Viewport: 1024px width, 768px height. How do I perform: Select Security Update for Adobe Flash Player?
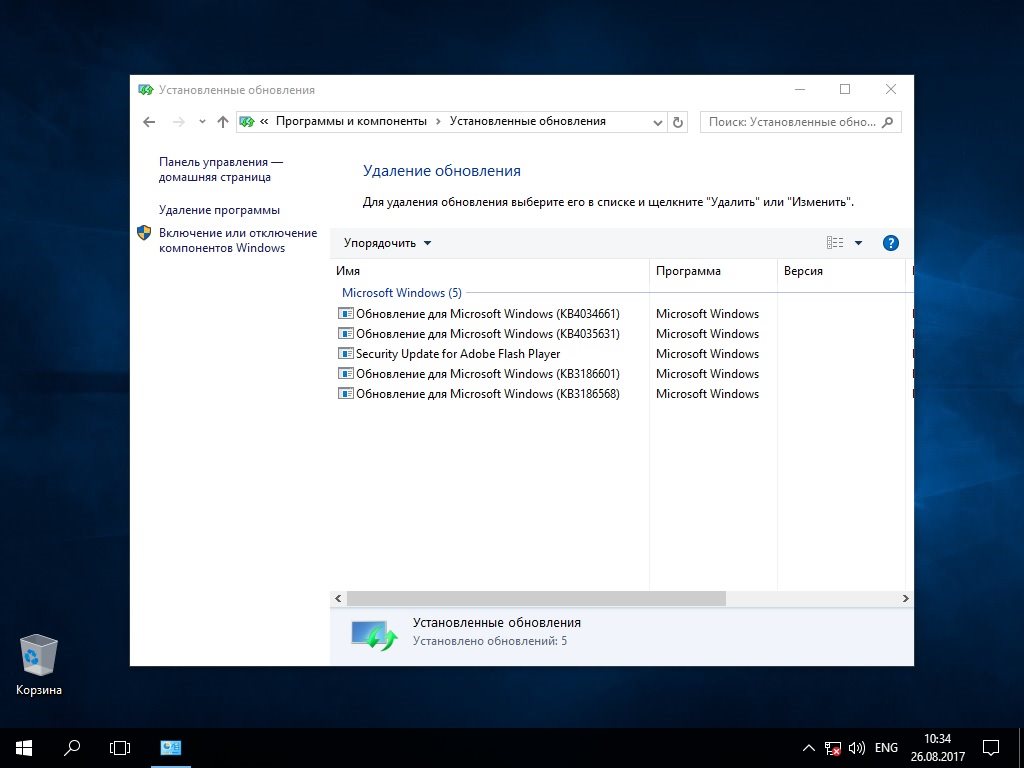[x=457, y=354]
